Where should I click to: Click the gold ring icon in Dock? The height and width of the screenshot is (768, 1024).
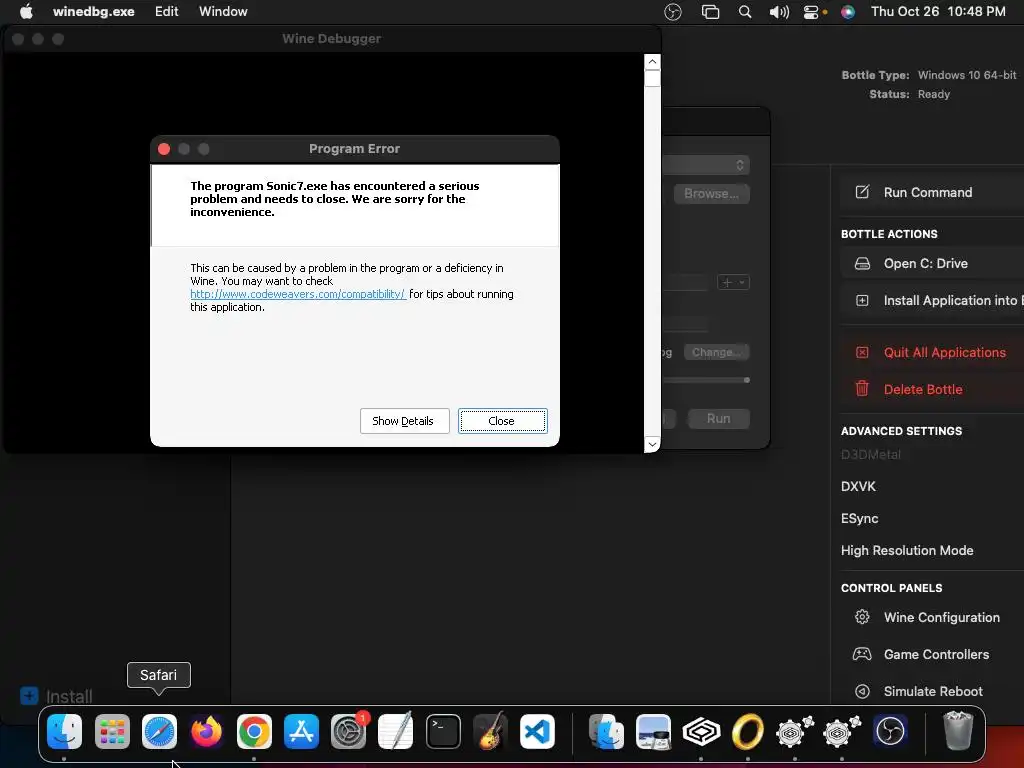pos(748,731)
